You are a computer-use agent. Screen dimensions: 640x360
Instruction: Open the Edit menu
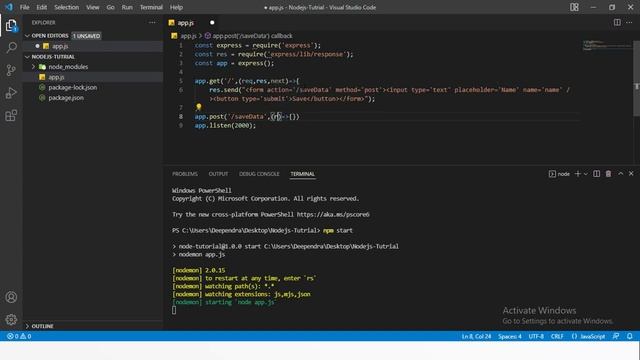coord(41,7)
